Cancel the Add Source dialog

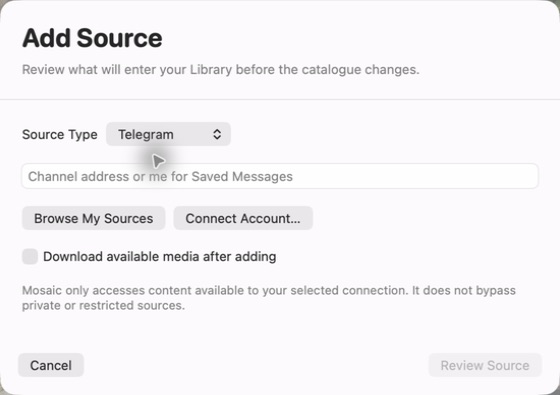click(x=51, y=365)
